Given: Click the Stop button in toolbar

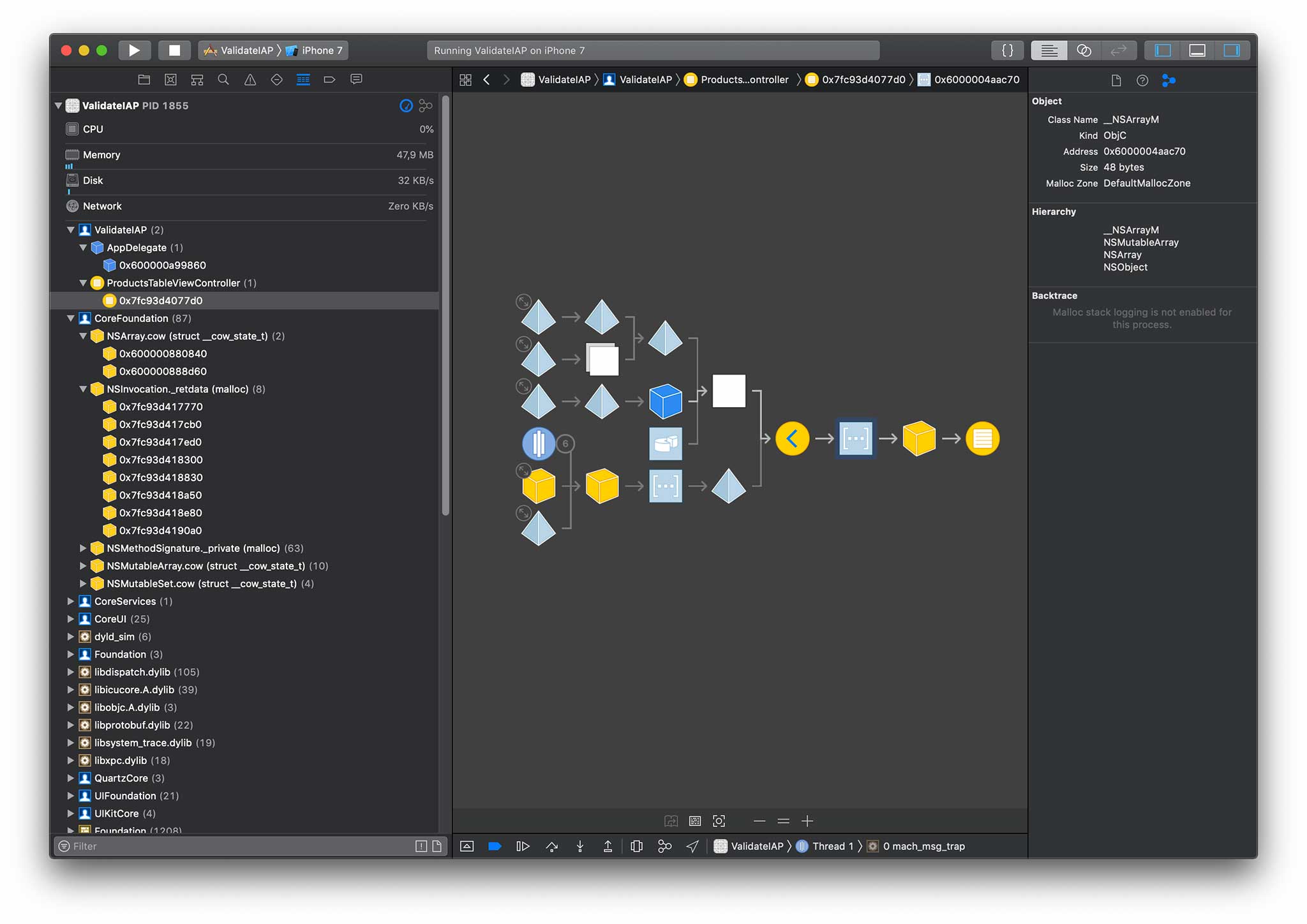Looking at the screenshot, I should point(174,50).
